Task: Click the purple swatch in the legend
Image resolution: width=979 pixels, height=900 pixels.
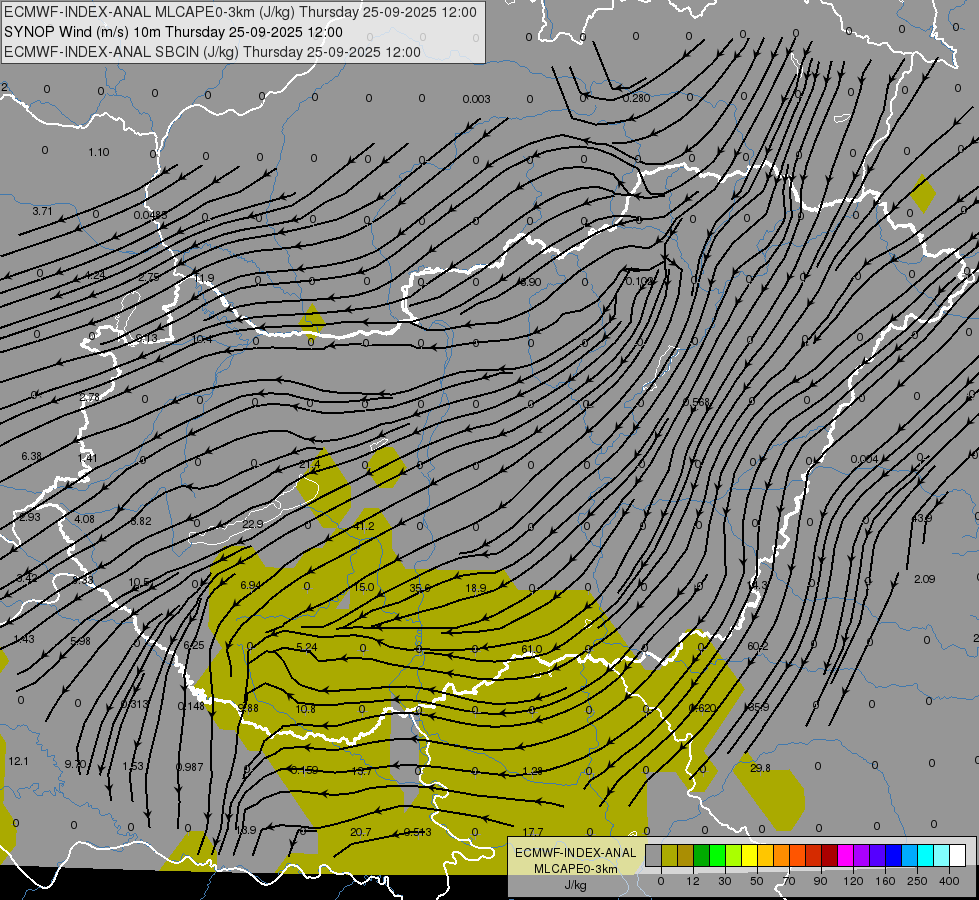Action: pos(862,855)
